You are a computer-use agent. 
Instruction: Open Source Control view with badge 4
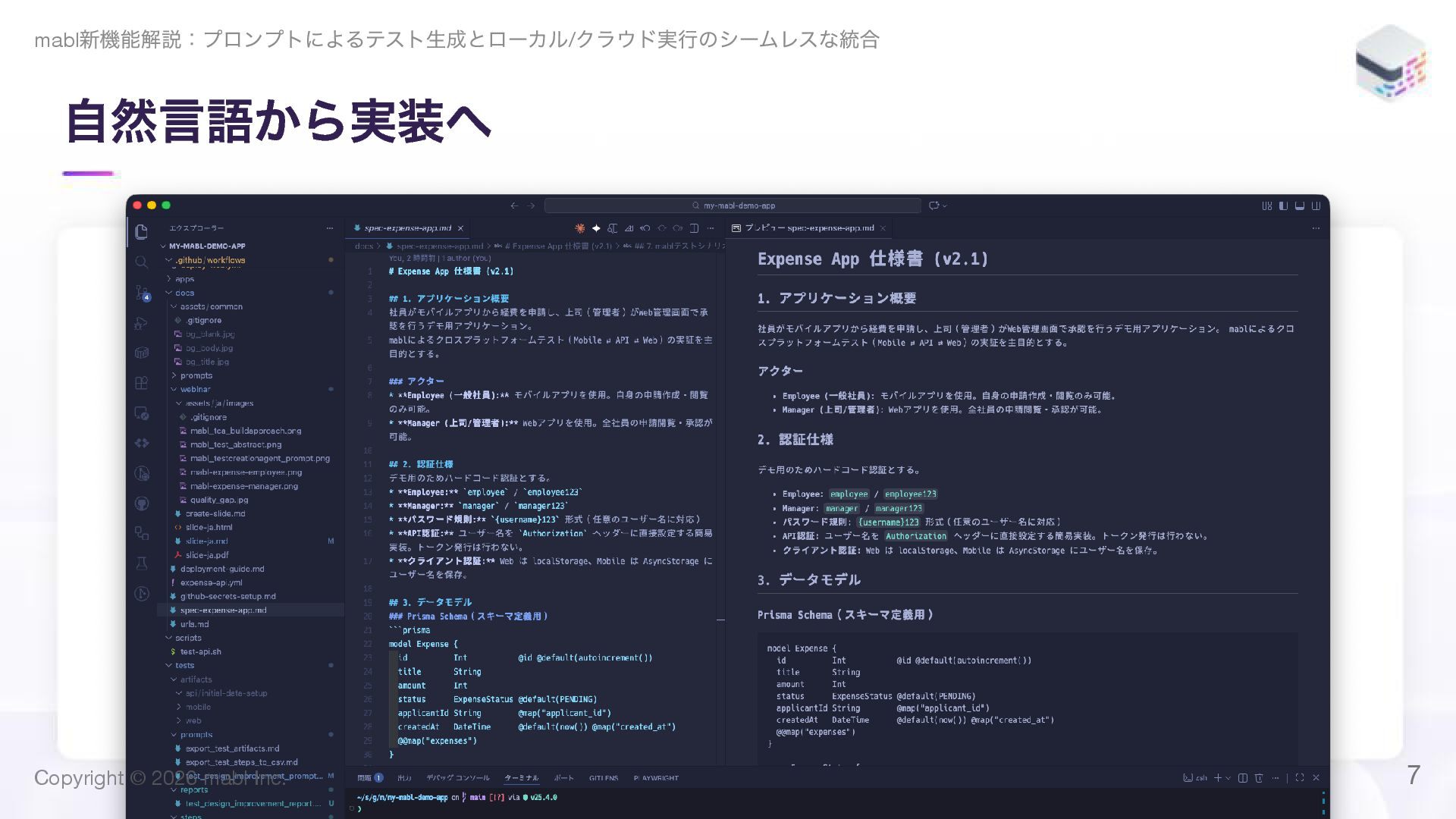pyautogui.click(x=142, y=292)
